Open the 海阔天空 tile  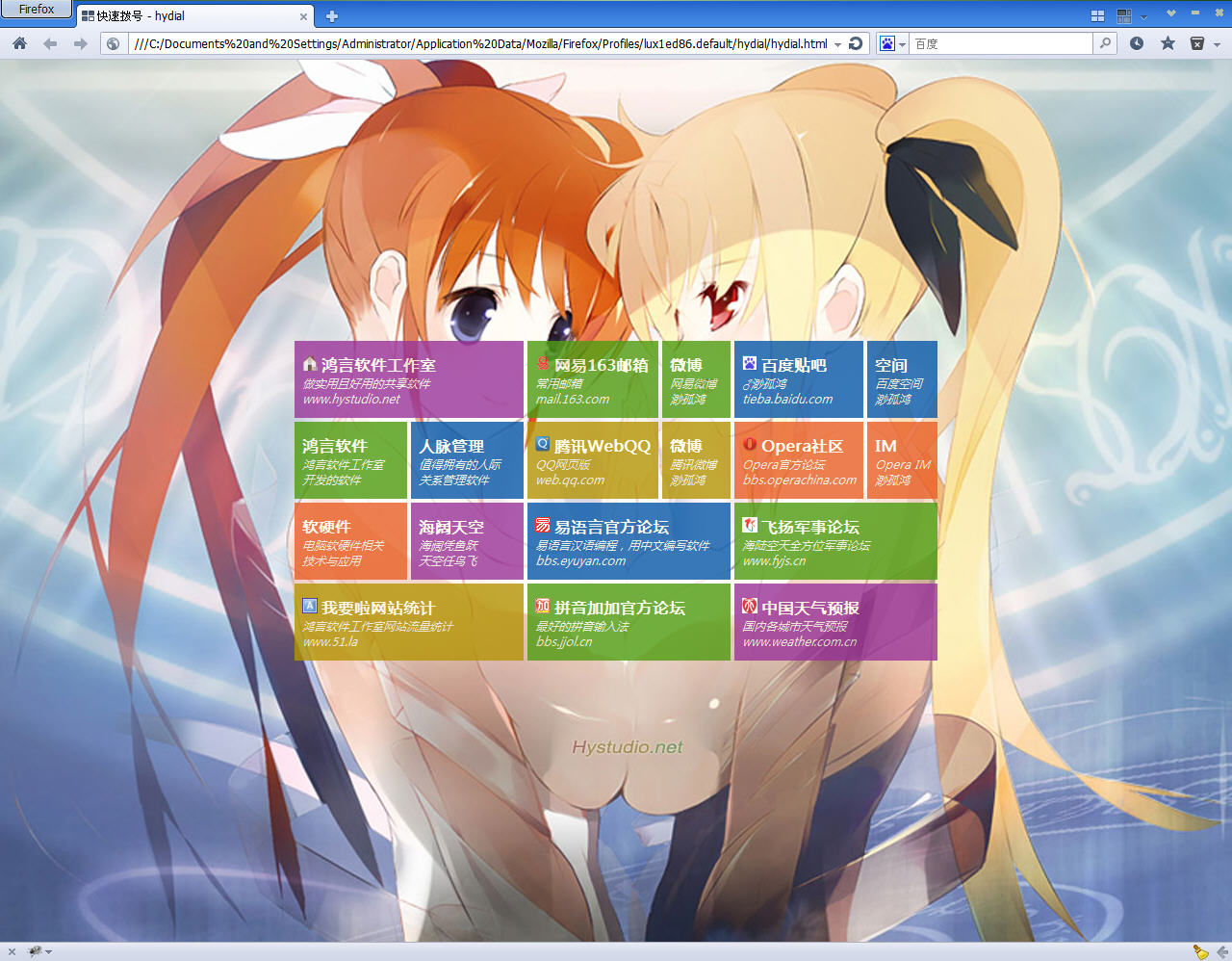[467, 541]
